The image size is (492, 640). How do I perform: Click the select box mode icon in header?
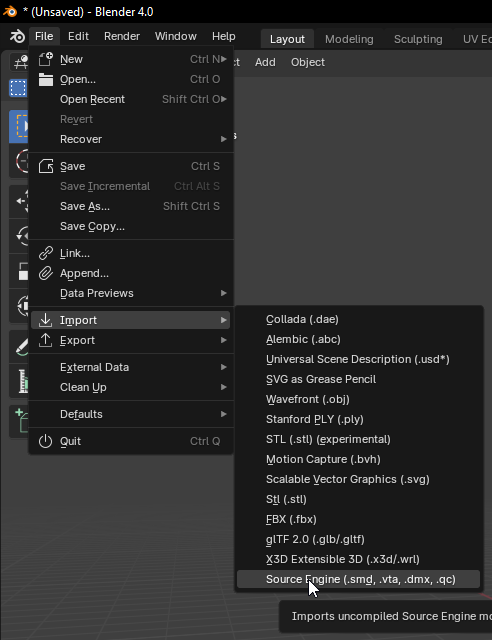coord(18,88)
